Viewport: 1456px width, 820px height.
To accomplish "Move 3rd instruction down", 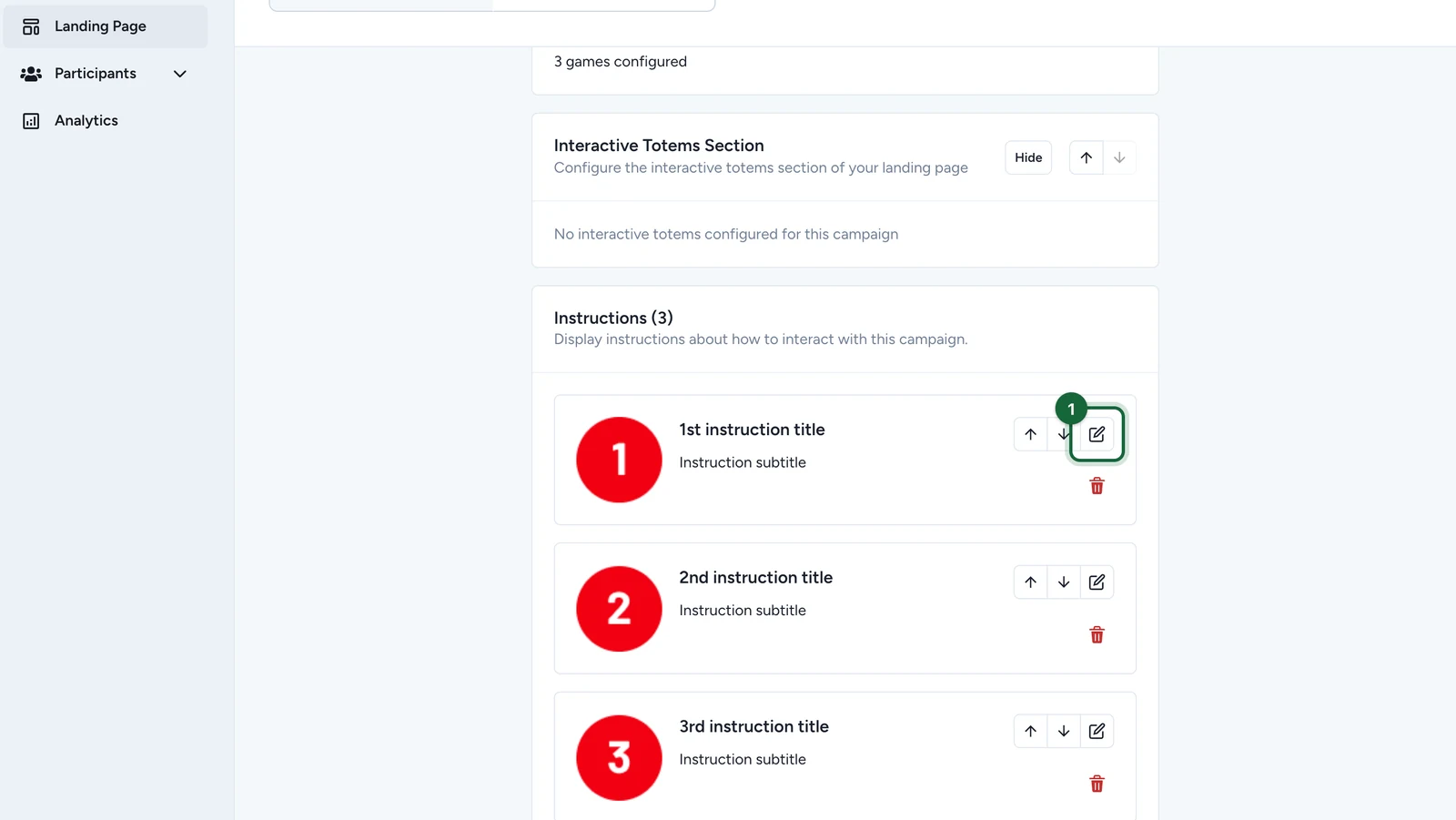I will [x=1064, y=731].
